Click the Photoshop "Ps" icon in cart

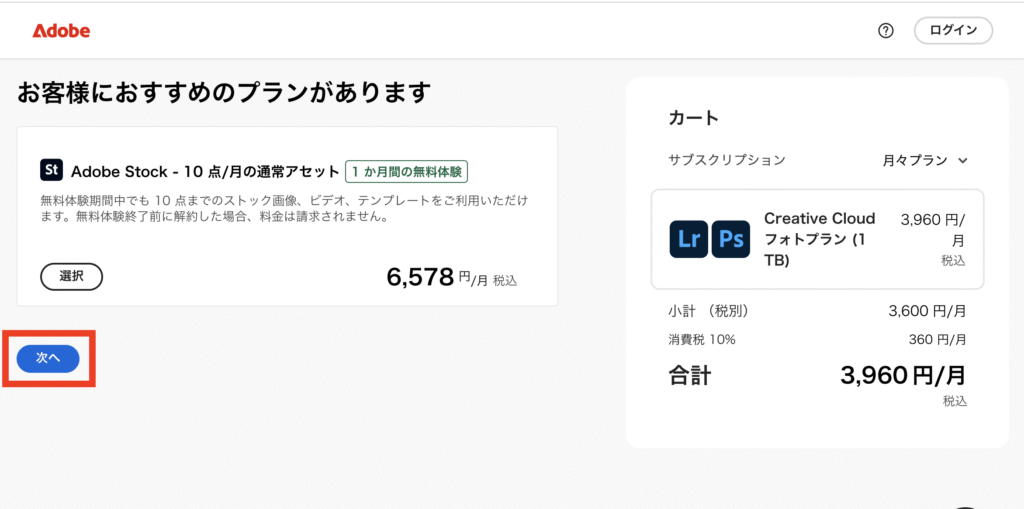click(x=731, y=239)
